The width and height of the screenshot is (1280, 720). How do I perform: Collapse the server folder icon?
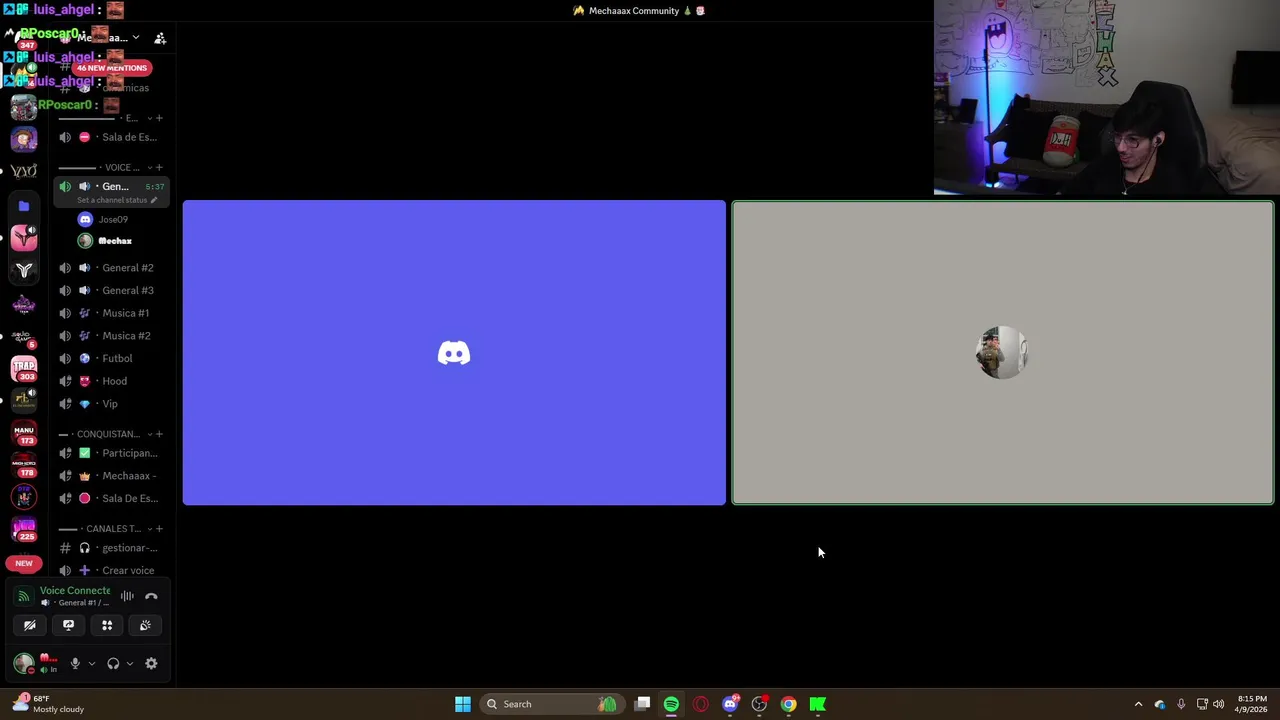(24, 206)
